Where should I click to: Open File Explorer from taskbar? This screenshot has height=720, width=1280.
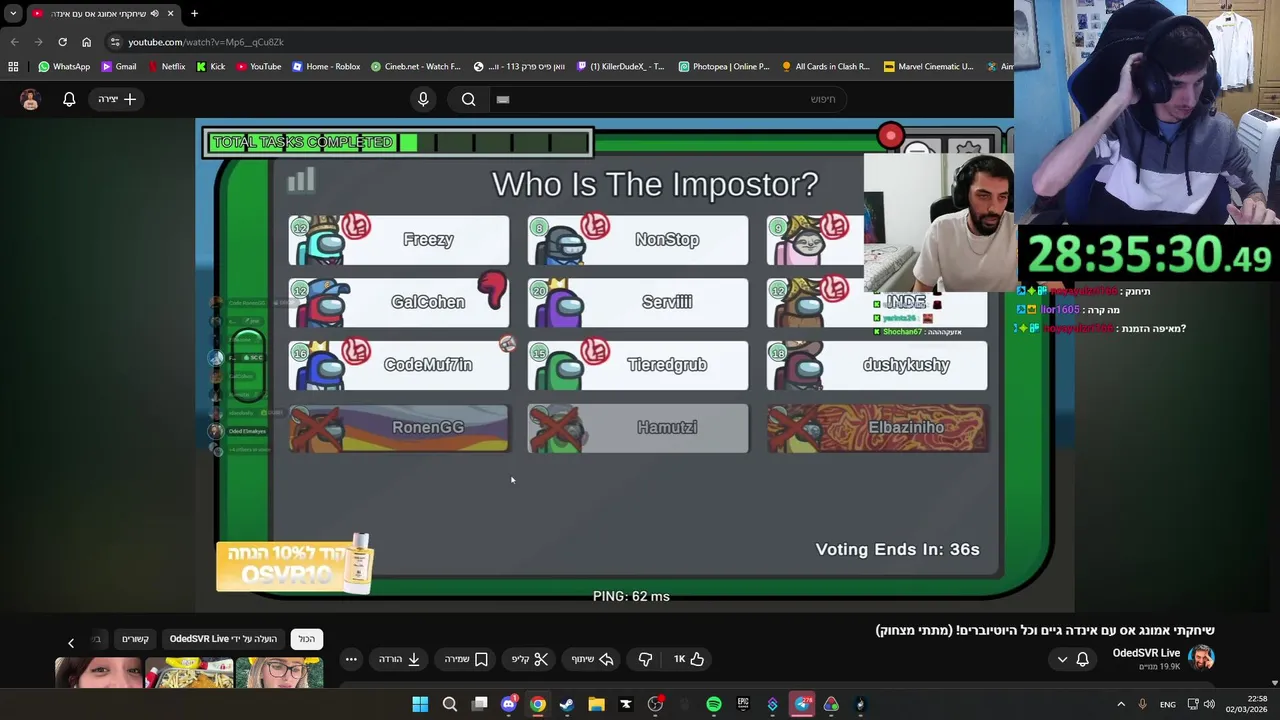coord(596,704)
